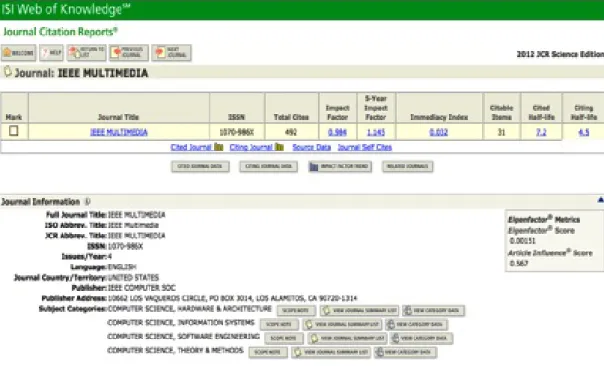604x366 pixels.
Task: Open the Help button
Action: click(x=51, y=53)
